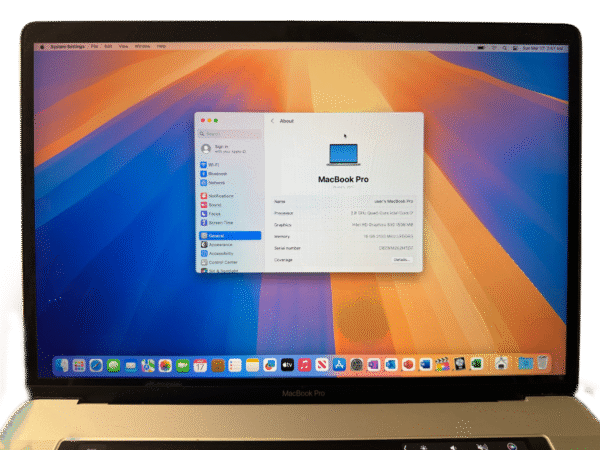Image resolution: width=600 pixels, height=450 pixels.
Task: Open the News app in the Dock
Action: click(322, 365)
